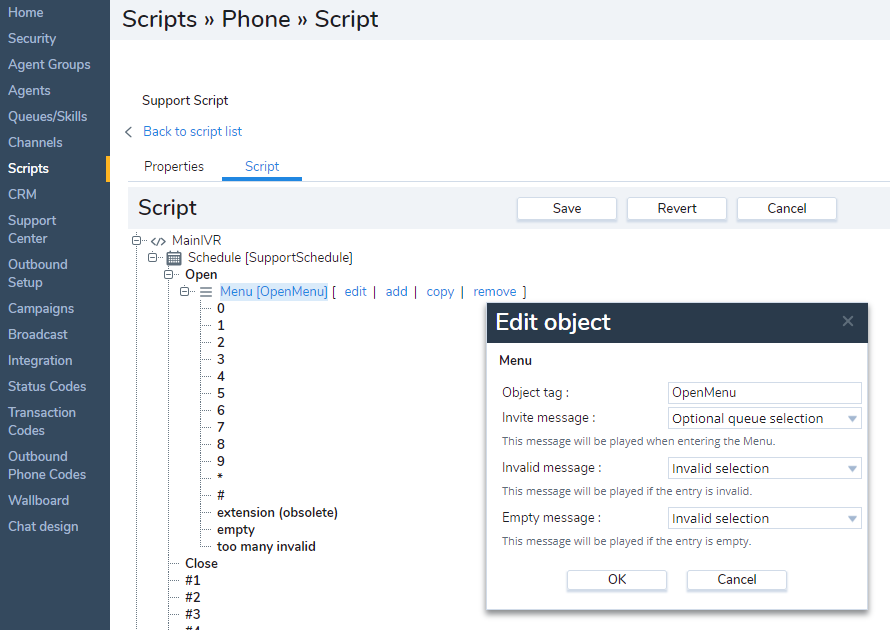Click the add link for OpenMenu
Viewport: 890px width, 630px height.
click(396, 292)
